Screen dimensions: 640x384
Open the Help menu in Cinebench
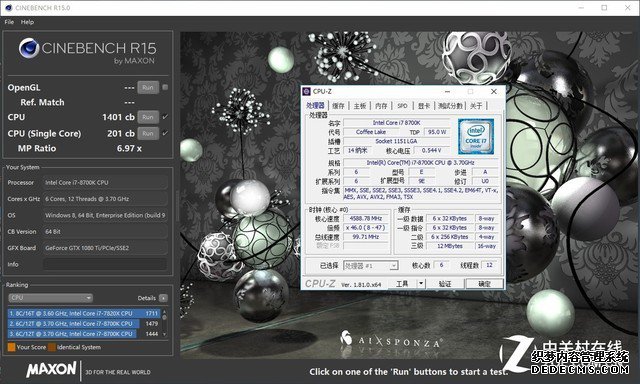tap(27, 22)
